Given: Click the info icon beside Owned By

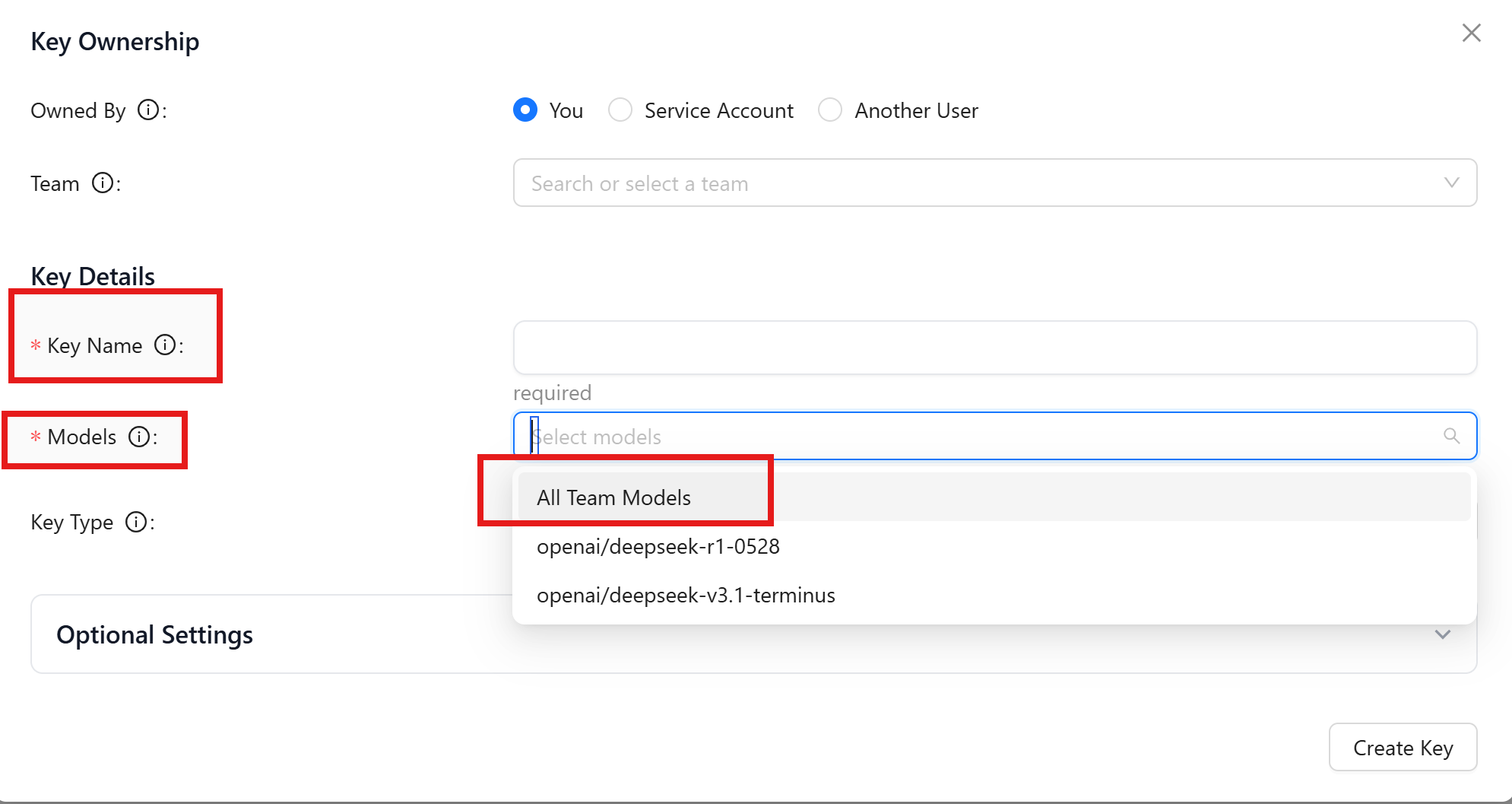Looking at the screenshot, I should (148, 110).
